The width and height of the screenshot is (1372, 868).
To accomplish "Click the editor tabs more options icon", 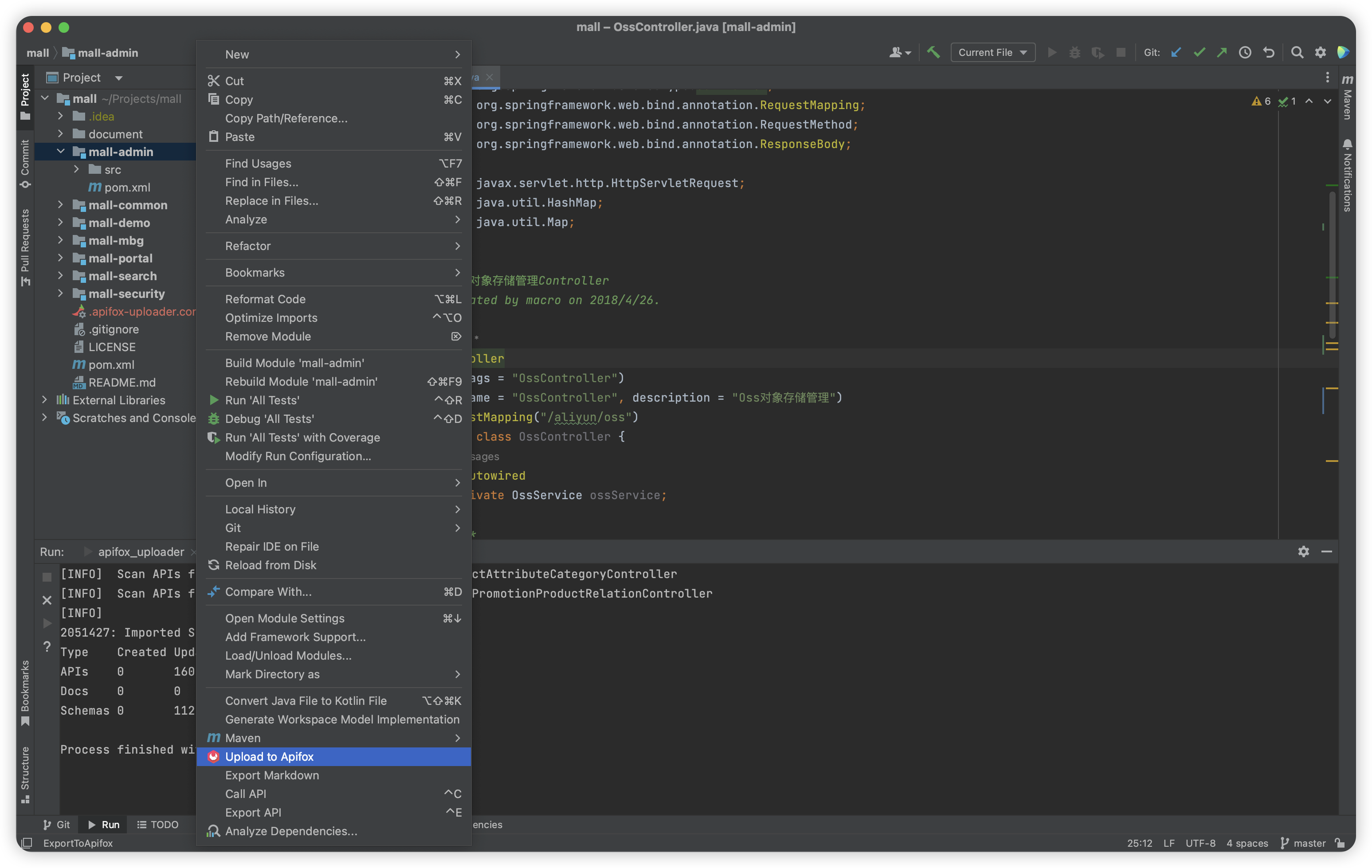I will pyautogui.click(x=1328, y=77).
